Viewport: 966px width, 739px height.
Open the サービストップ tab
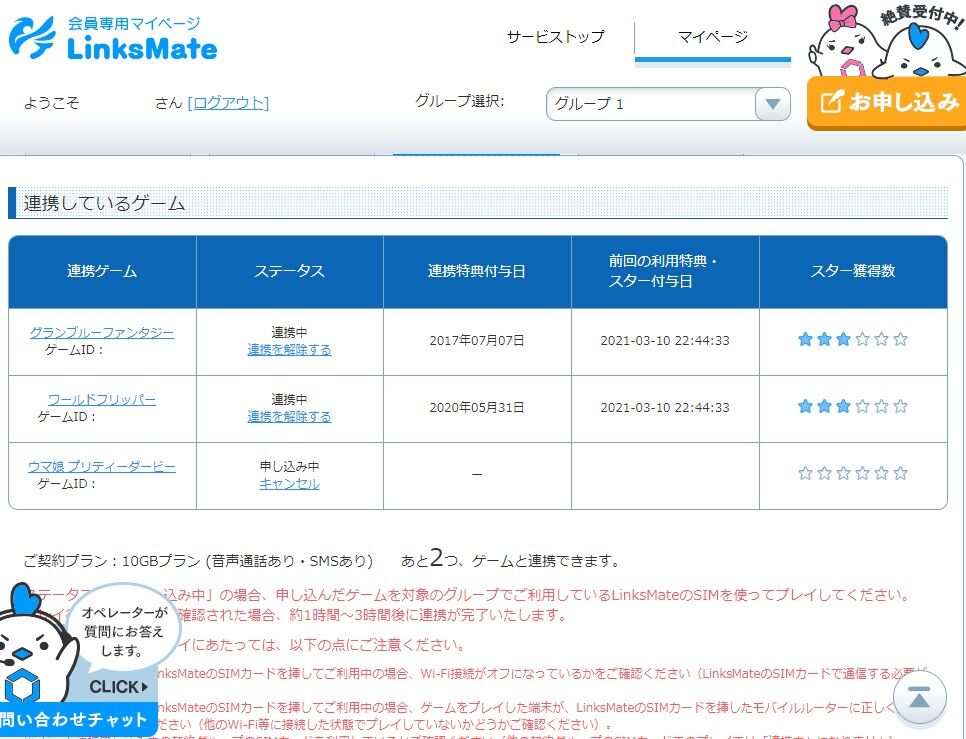pyautogui.click(x=555, y=37)
